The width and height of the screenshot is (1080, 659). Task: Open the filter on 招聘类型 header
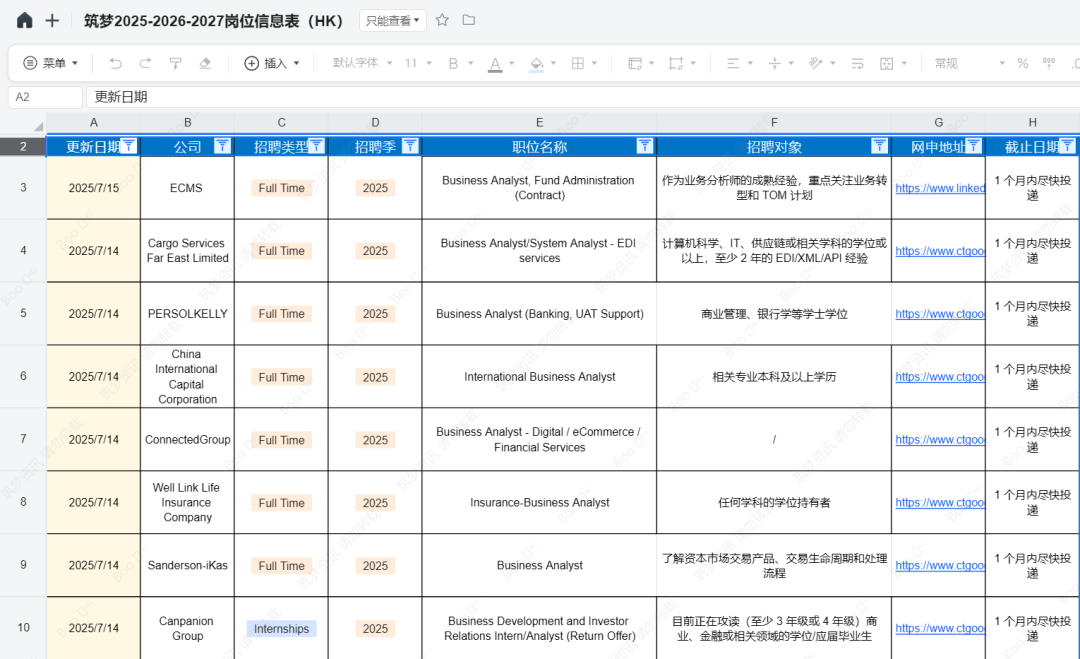(316, 146)
